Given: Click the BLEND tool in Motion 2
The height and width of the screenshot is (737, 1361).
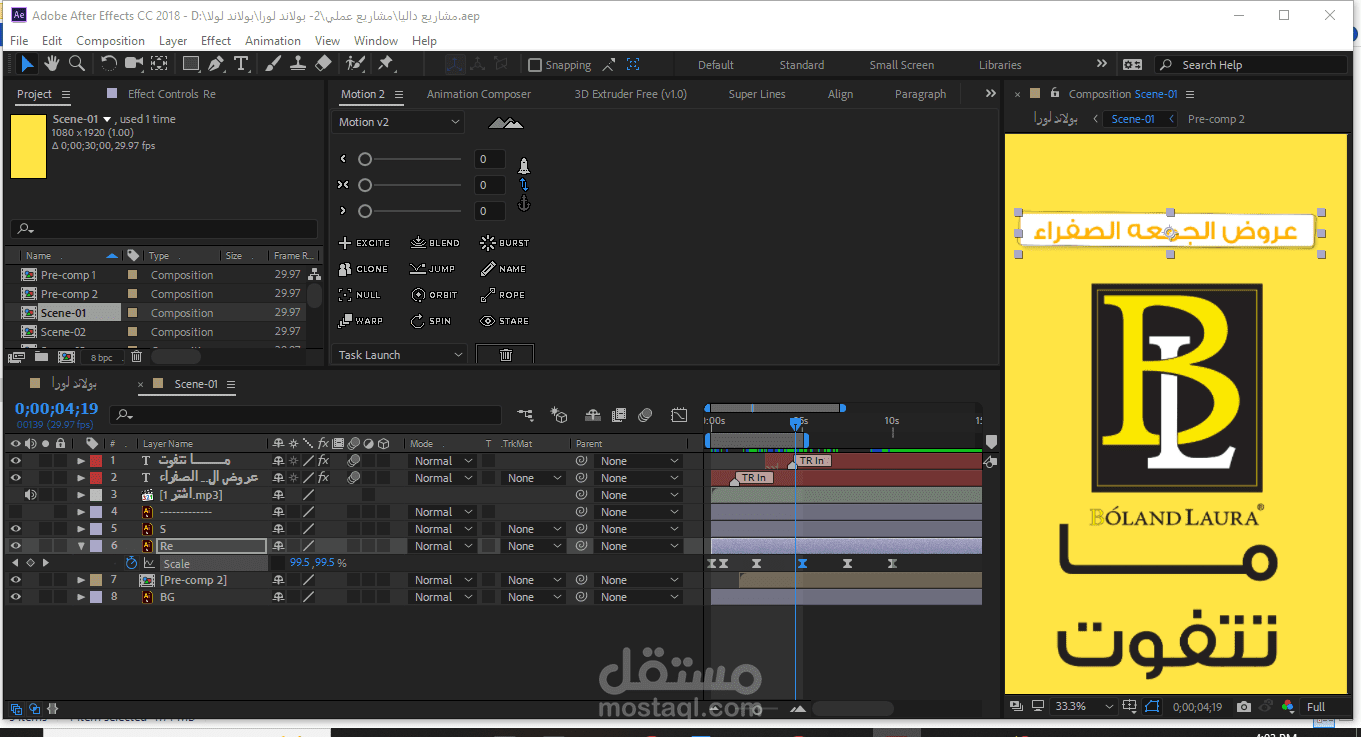Looking at the screenshot, I should click(436, 243).
